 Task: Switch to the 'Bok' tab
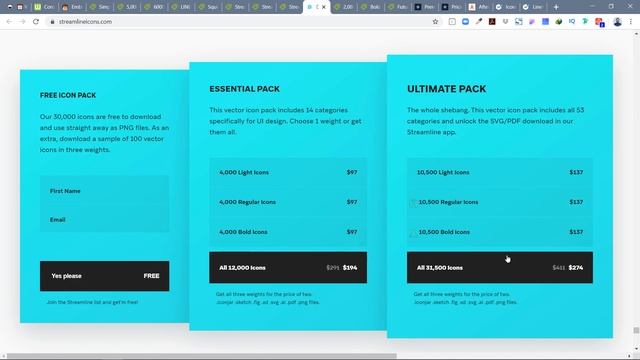[370, 7]
